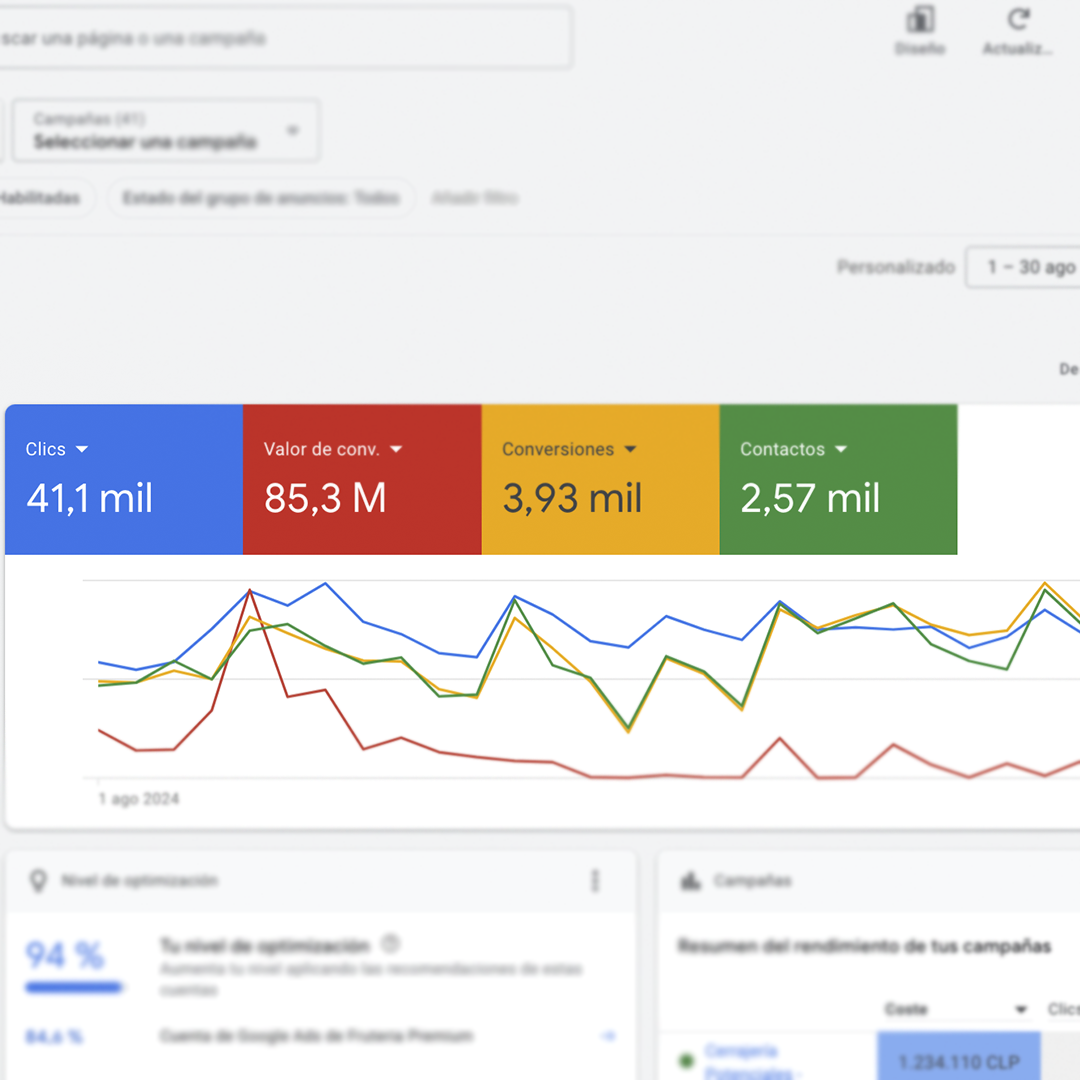The image size is (1080, 1080).
Task: Click the search page or campaign field
Action: tap(285, 38)
